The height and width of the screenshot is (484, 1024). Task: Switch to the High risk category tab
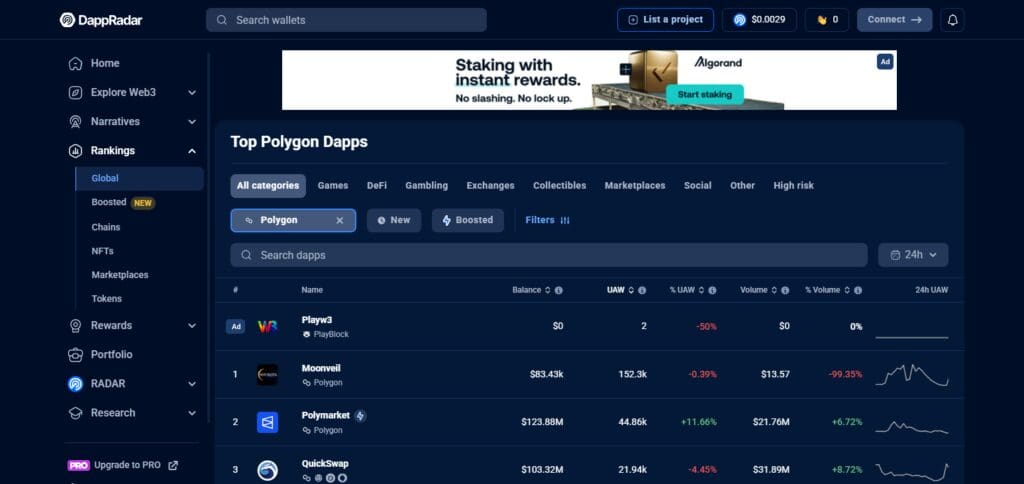(793, 186)
